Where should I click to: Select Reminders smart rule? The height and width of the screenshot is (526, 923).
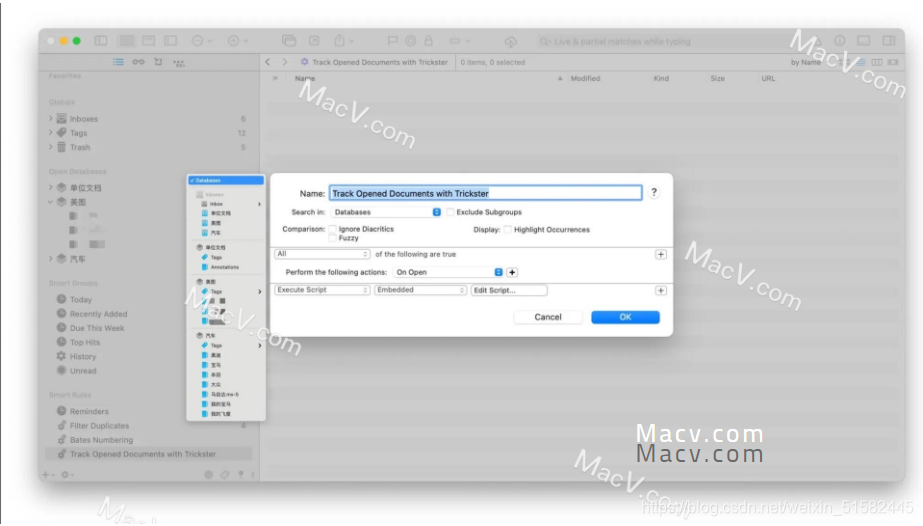click(89, 411)
